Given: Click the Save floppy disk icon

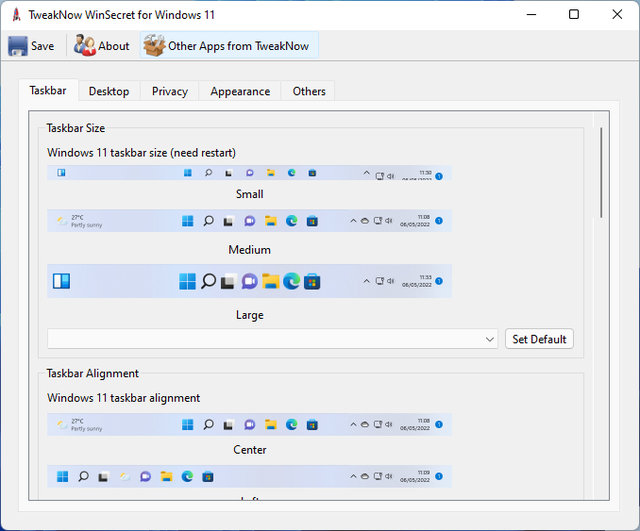Looking at the screenshot, I should [x=18, y=46].
